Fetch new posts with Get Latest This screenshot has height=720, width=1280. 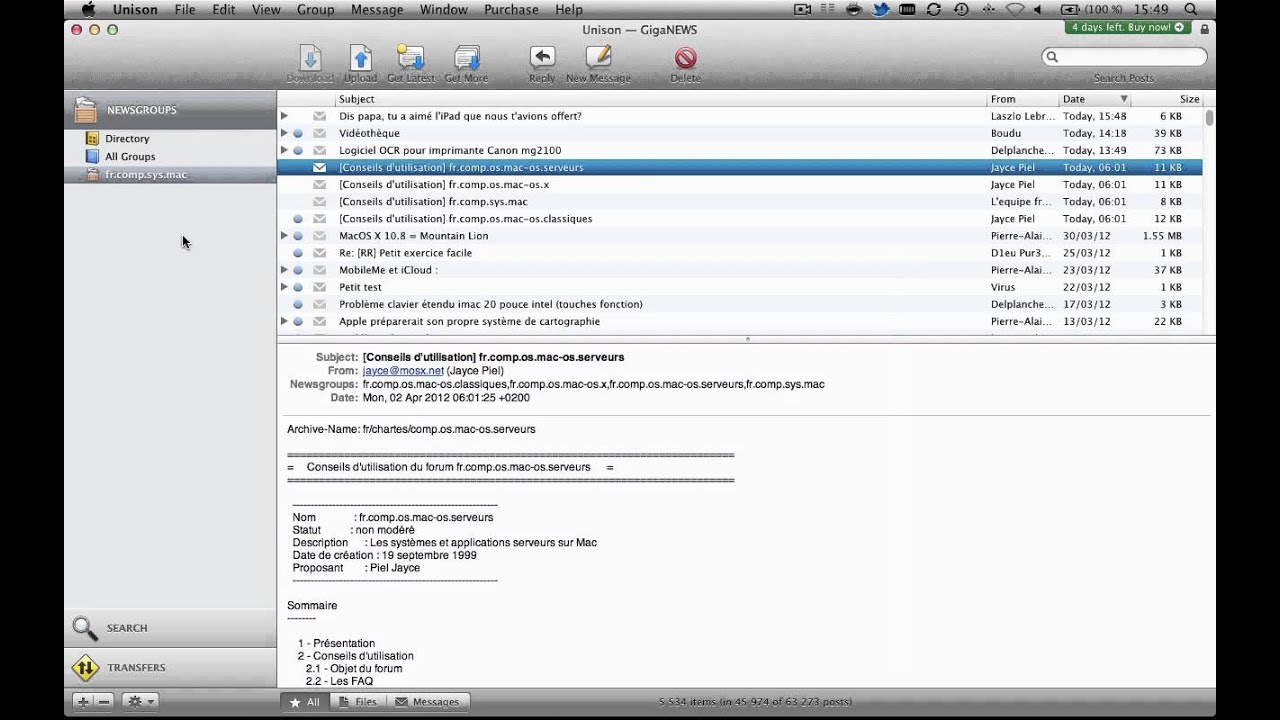411,58
